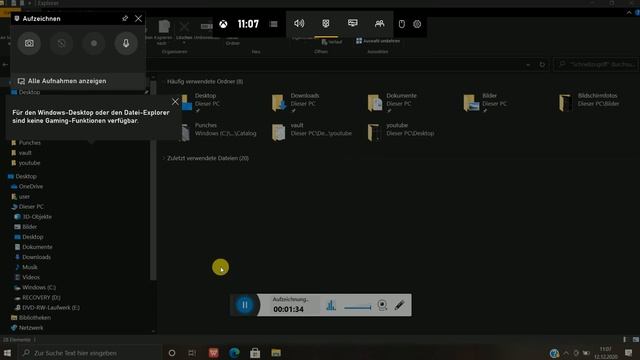Click the taskbar search box
The image size is (640, 360).
pyautogui.click(x=90, y=353)
